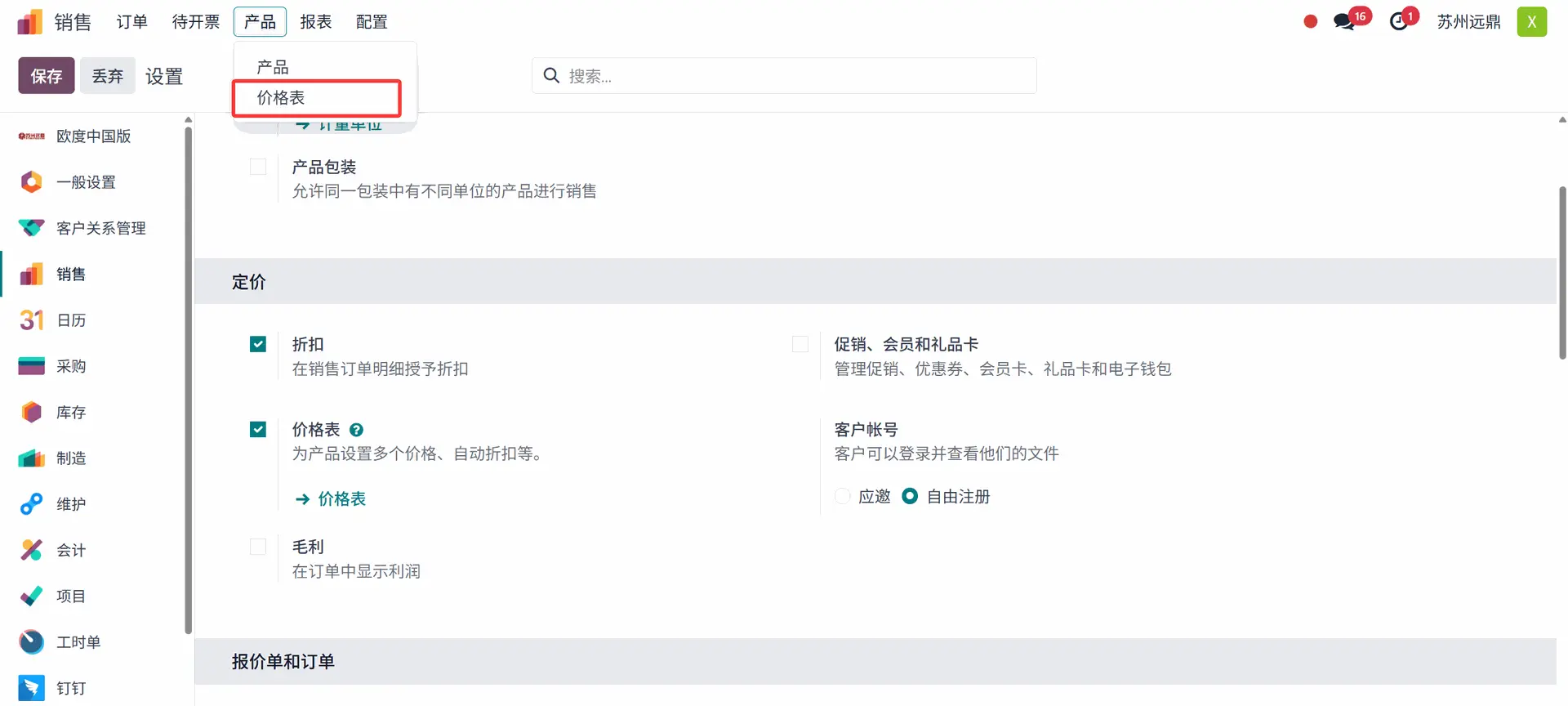The image size is (1568, 706).
Task: Open the Reports menu
Action: click(x=315, y=22)
